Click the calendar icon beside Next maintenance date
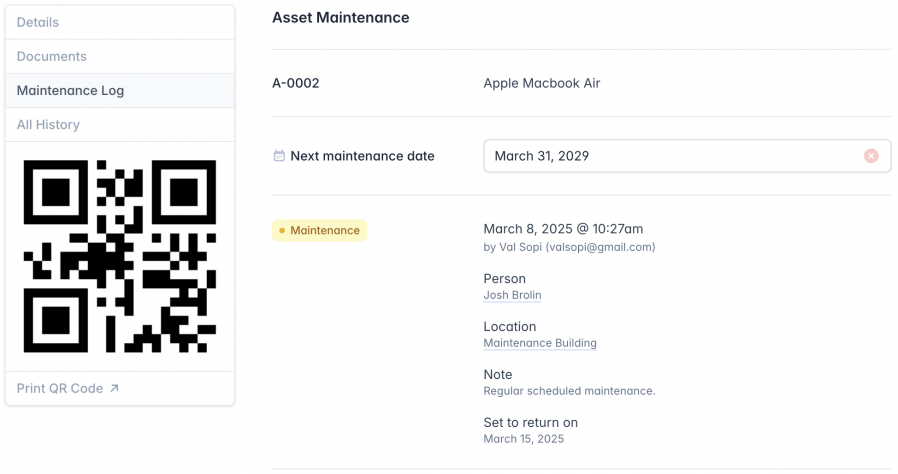The width and height of the screenshot is (898, 474). (279, 156)
